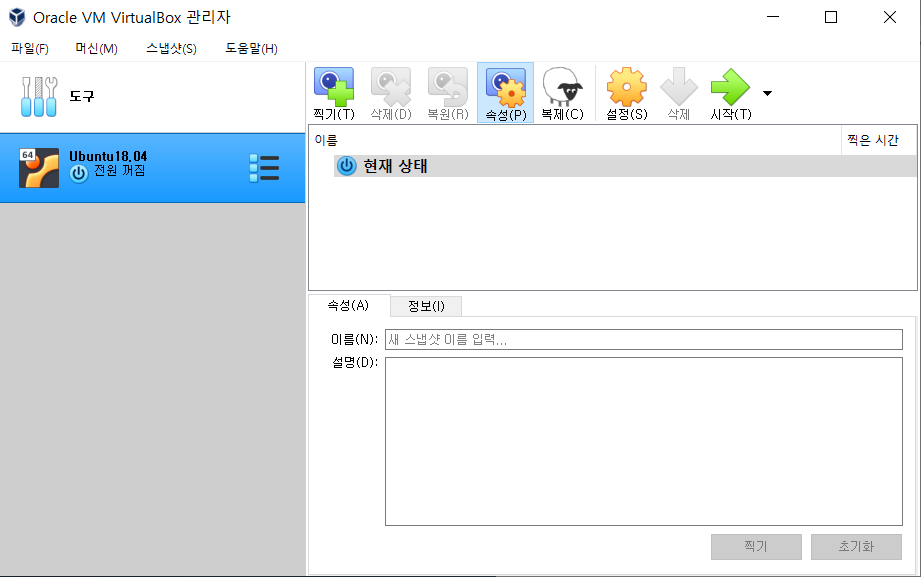Viewport: 921px width, 577px height.
Task: Switch to the Attributes (속성(A)) tab
Action: (348, 306)
